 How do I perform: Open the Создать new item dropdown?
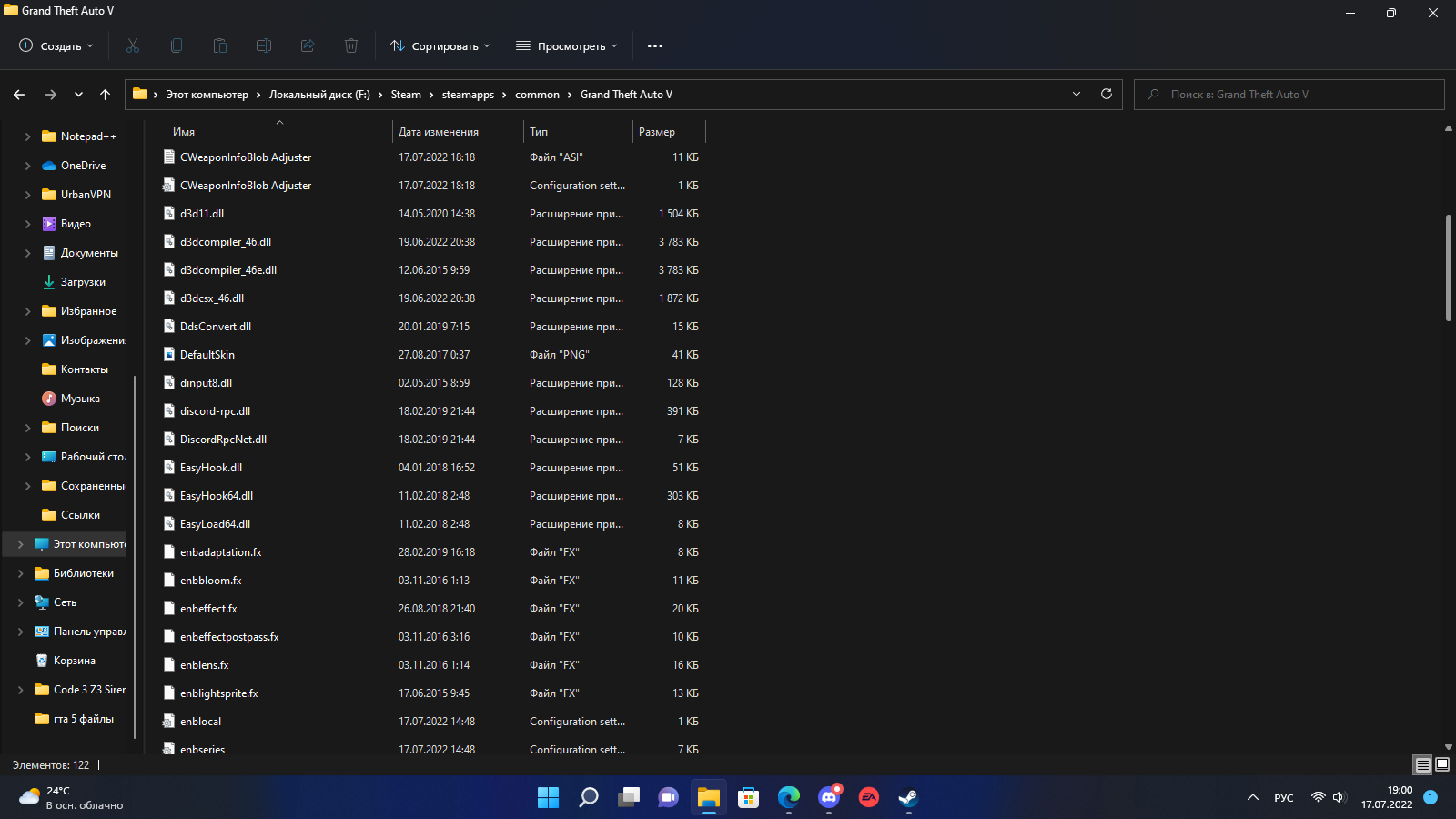point(56,45)
